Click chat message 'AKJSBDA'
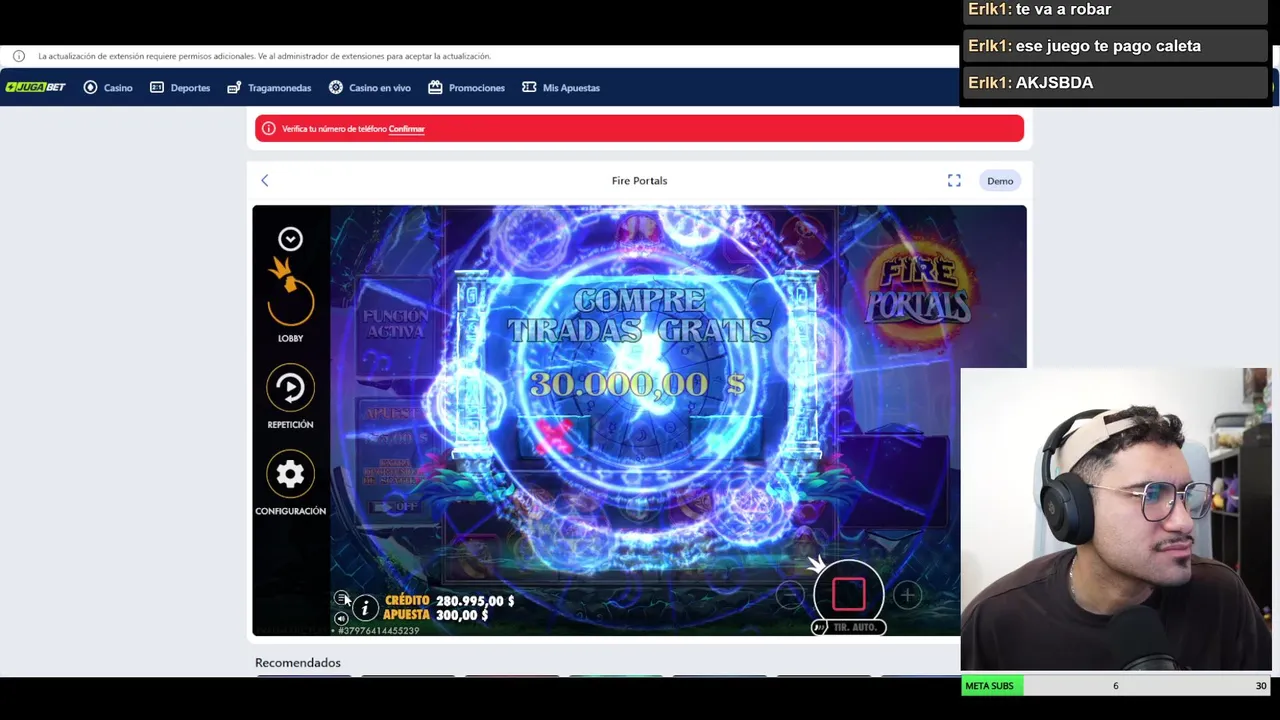This screenshot has width=1280, height=720. 1115,83
